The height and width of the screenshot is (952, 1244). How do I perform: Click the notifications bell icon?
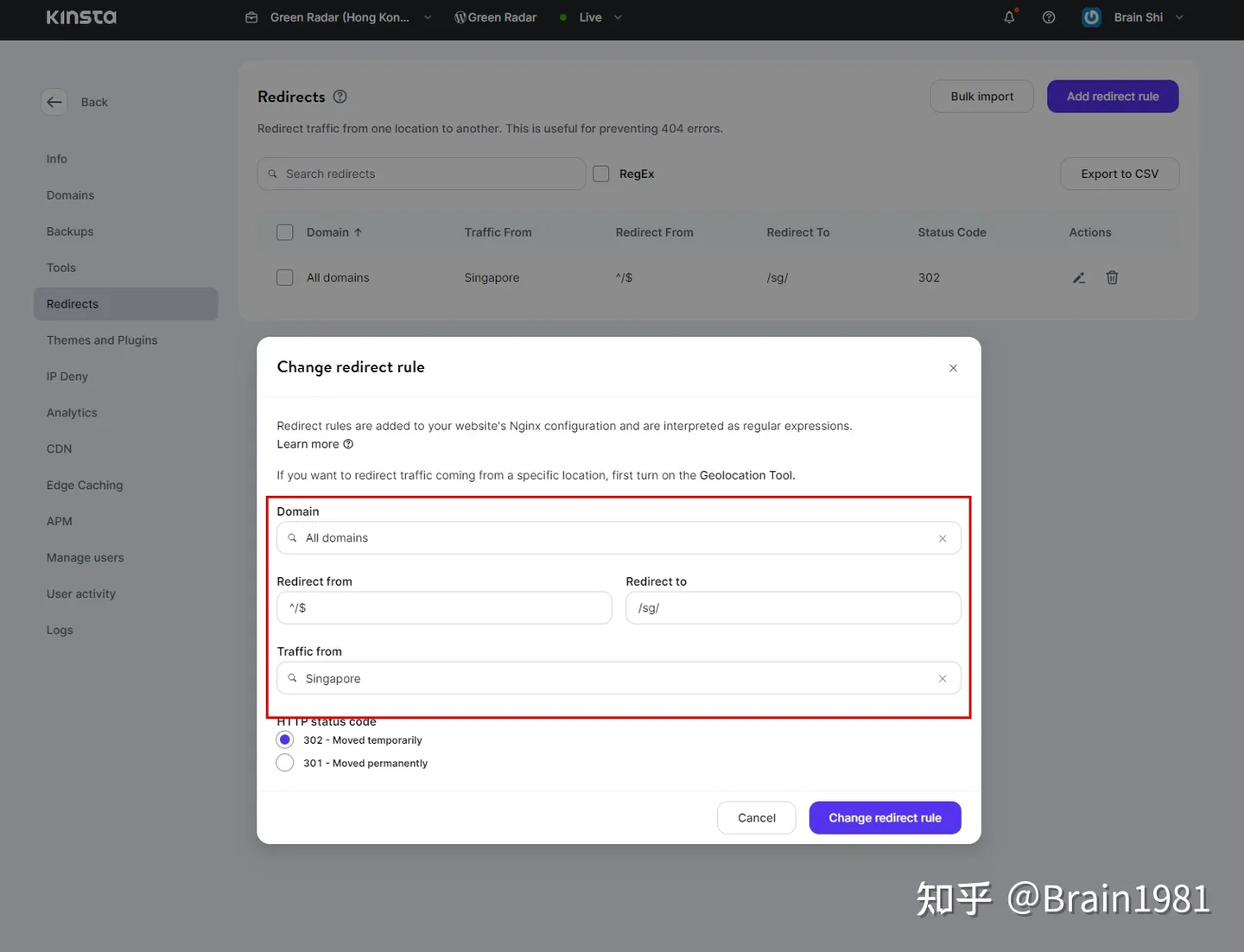pos(1009,17)
